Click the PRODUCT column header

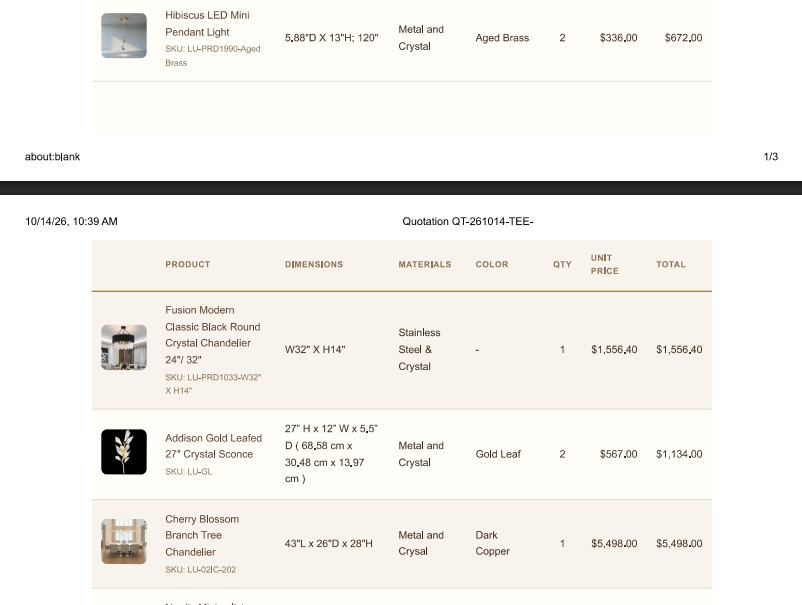coord(188,264)
